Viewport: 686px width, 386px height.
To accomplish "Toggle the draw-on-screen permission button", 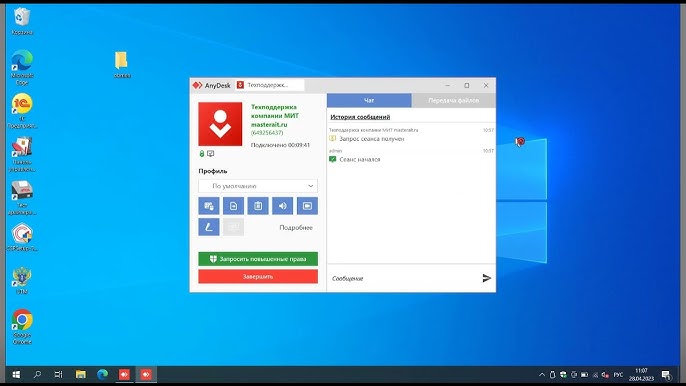I will point(209,227).
